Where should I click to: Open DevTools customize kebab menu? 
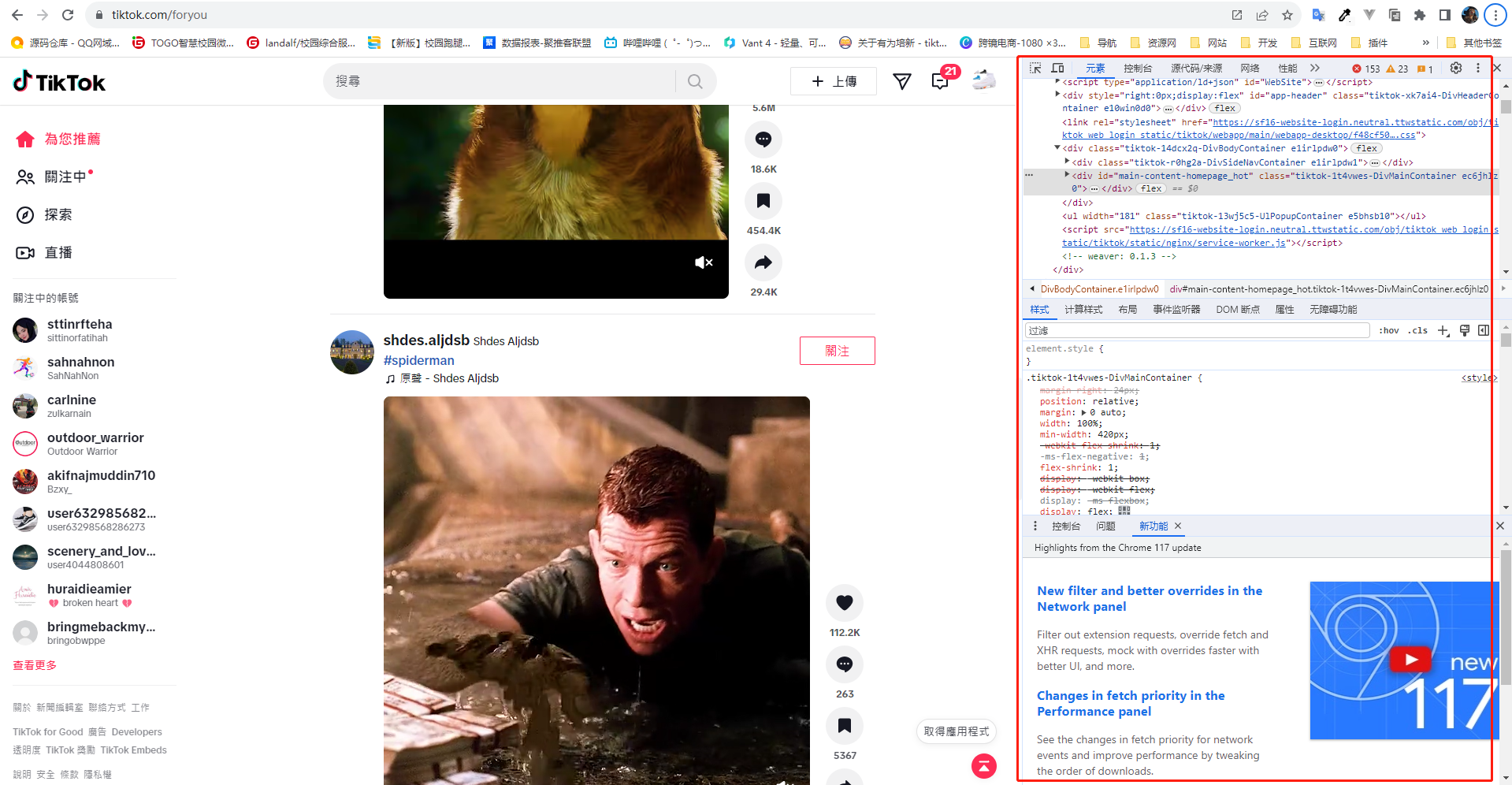coord(1478,68)
